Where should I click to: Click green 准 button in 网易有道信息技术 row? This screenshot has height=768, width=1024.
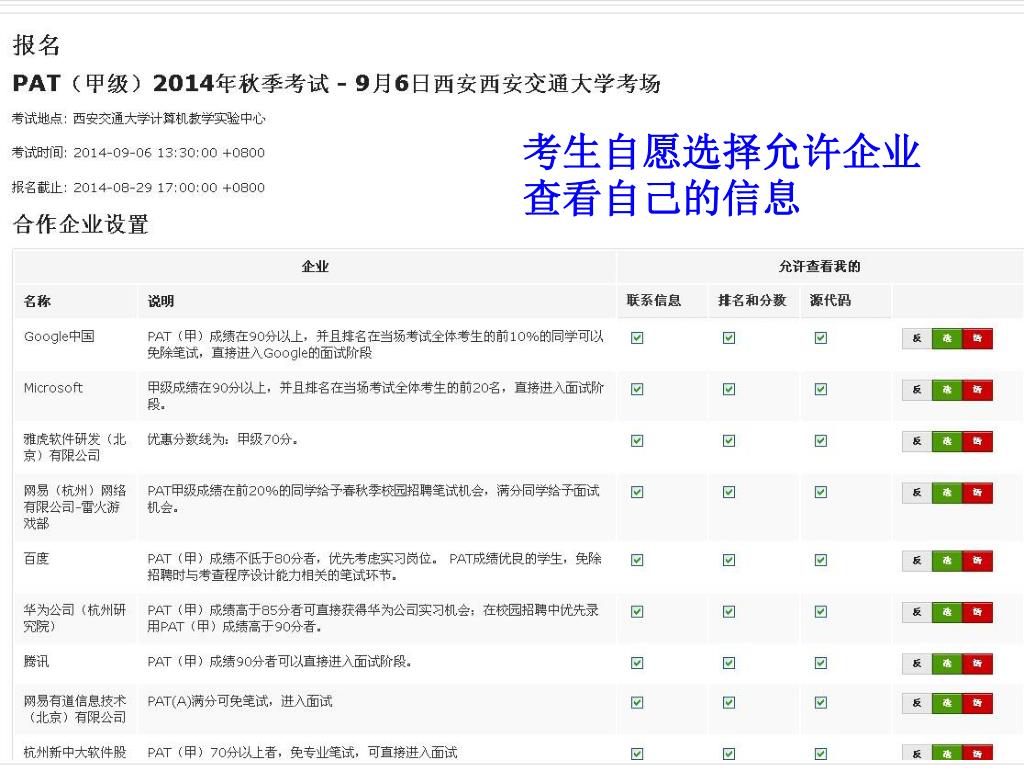(x=947, y=703)
